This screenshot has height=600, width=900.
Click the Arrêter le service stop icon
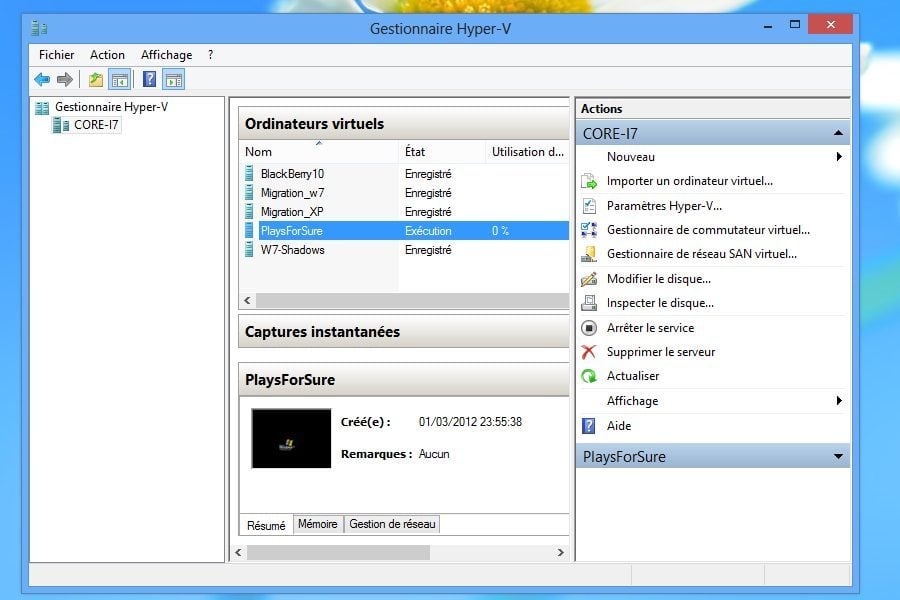(589, 328)
